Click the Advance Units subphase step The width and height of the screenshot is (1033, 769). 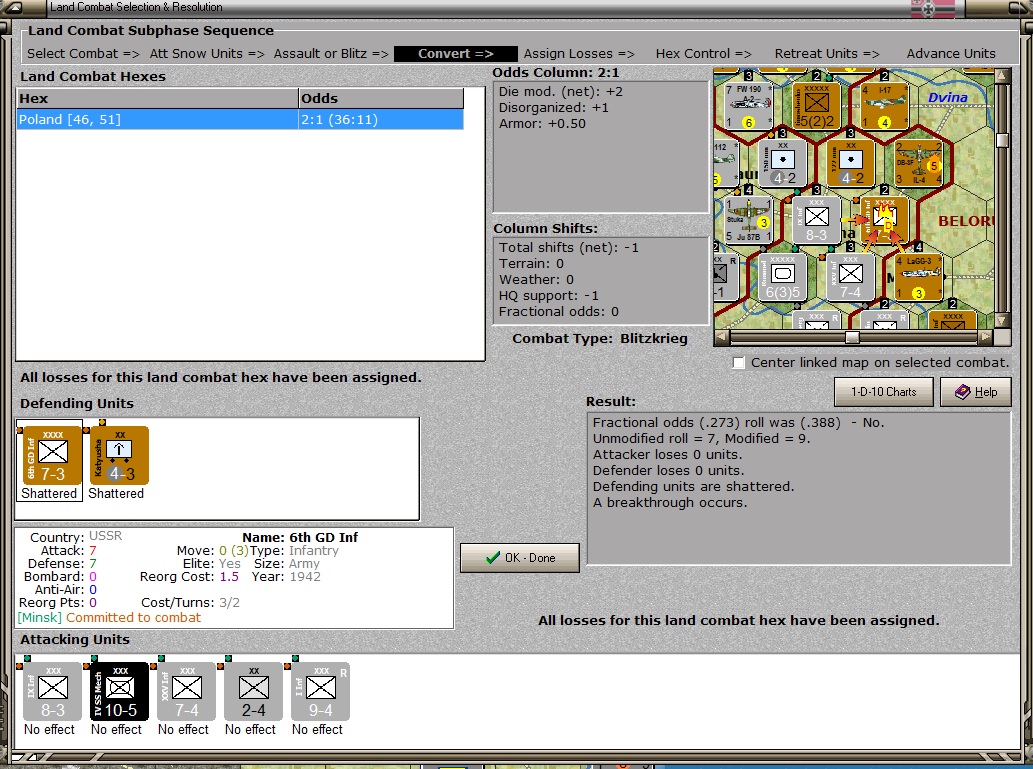[x=951, y=54]
